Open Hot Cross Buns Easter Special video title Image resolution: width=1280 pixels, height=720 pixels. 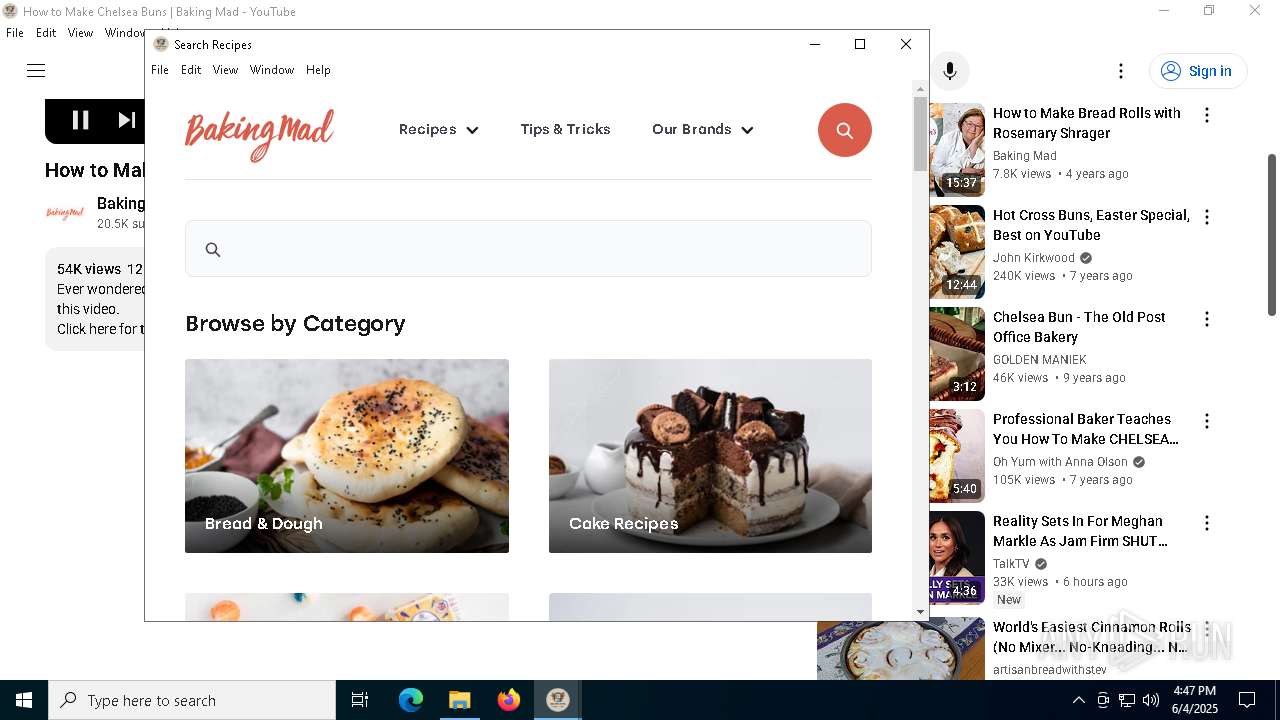[1091, 225]
